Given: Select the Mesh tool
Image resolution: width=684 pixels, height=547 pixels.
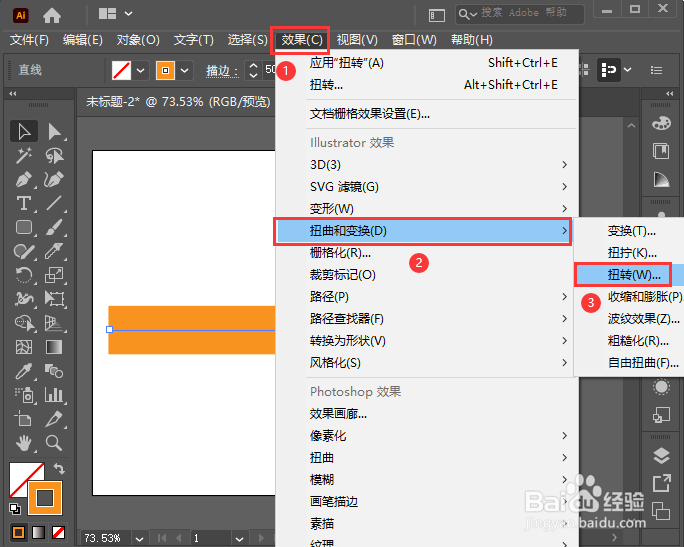Looking at the screenshot, I should [x=24, y=347].
